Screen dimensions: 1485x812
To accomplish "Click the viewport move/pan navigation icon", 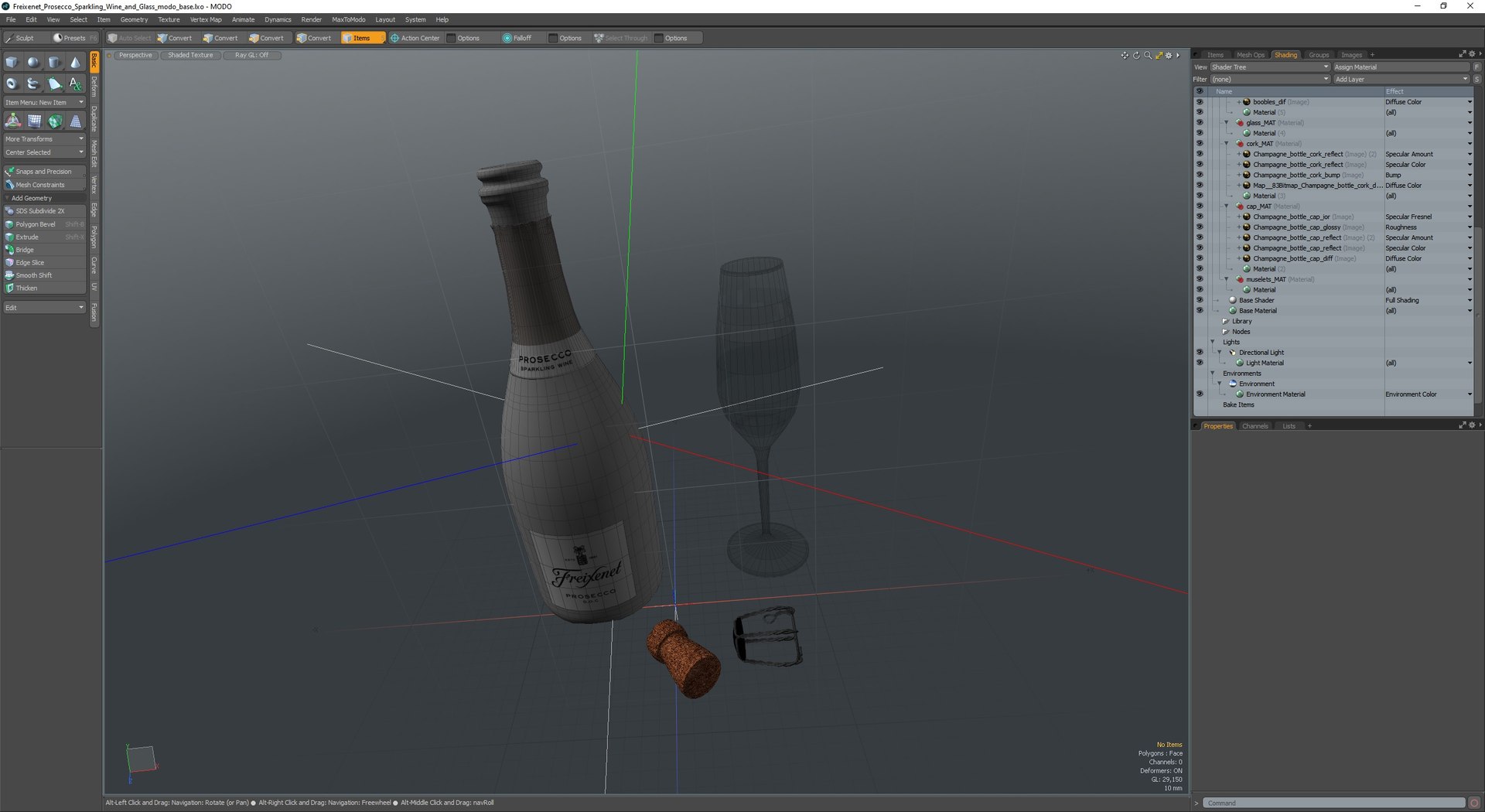I will [1125, 56].
